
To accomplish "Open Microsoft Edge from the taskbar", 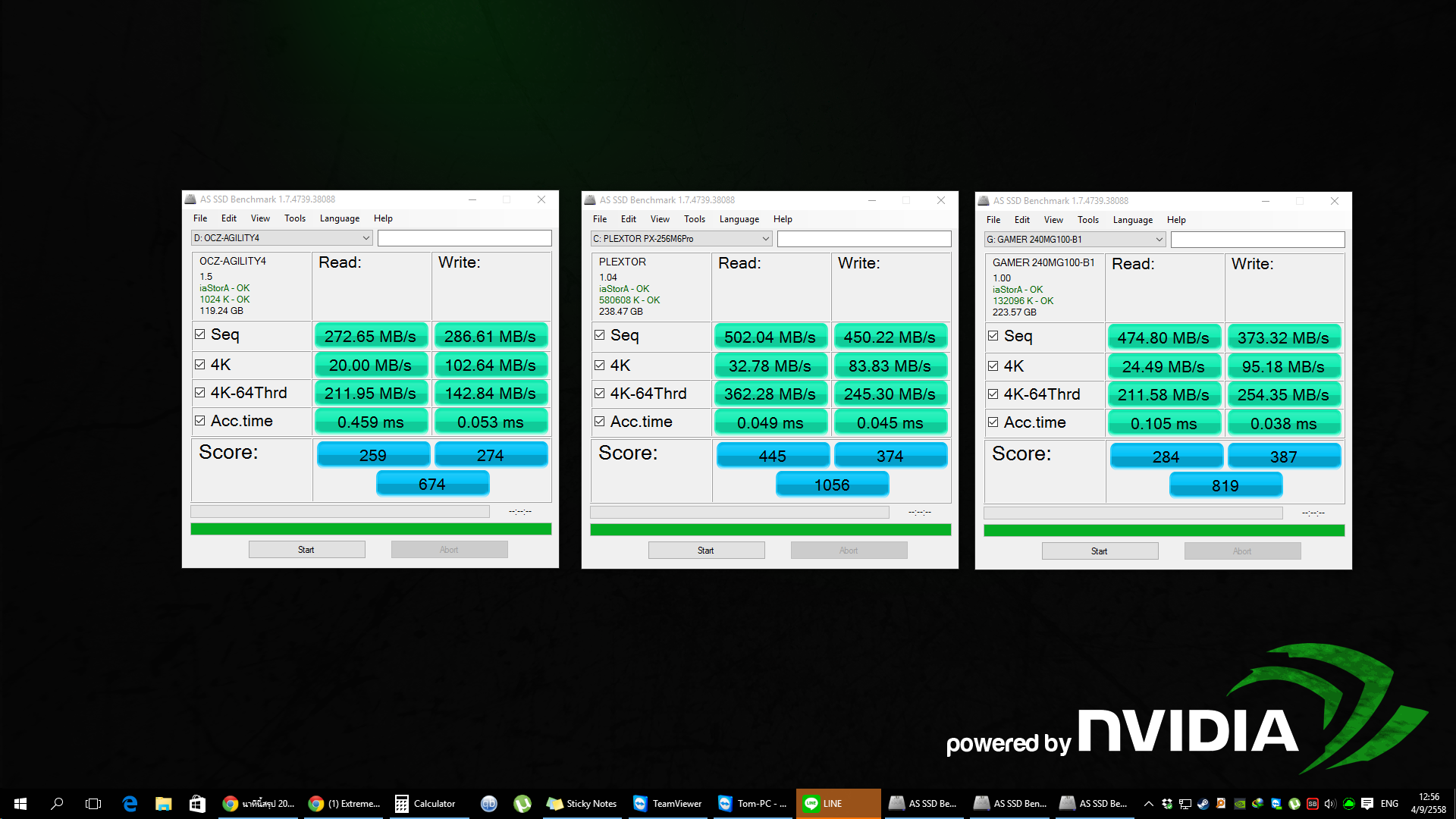I will [130, 804].
